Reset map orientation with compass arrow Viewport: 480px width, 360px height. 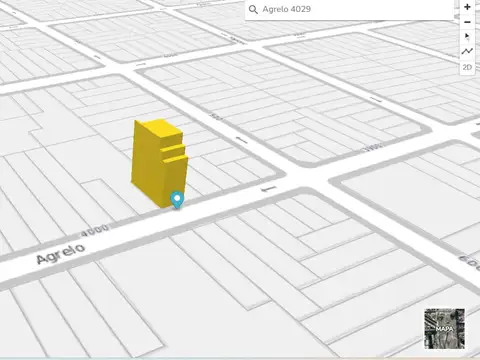[467, 36]
